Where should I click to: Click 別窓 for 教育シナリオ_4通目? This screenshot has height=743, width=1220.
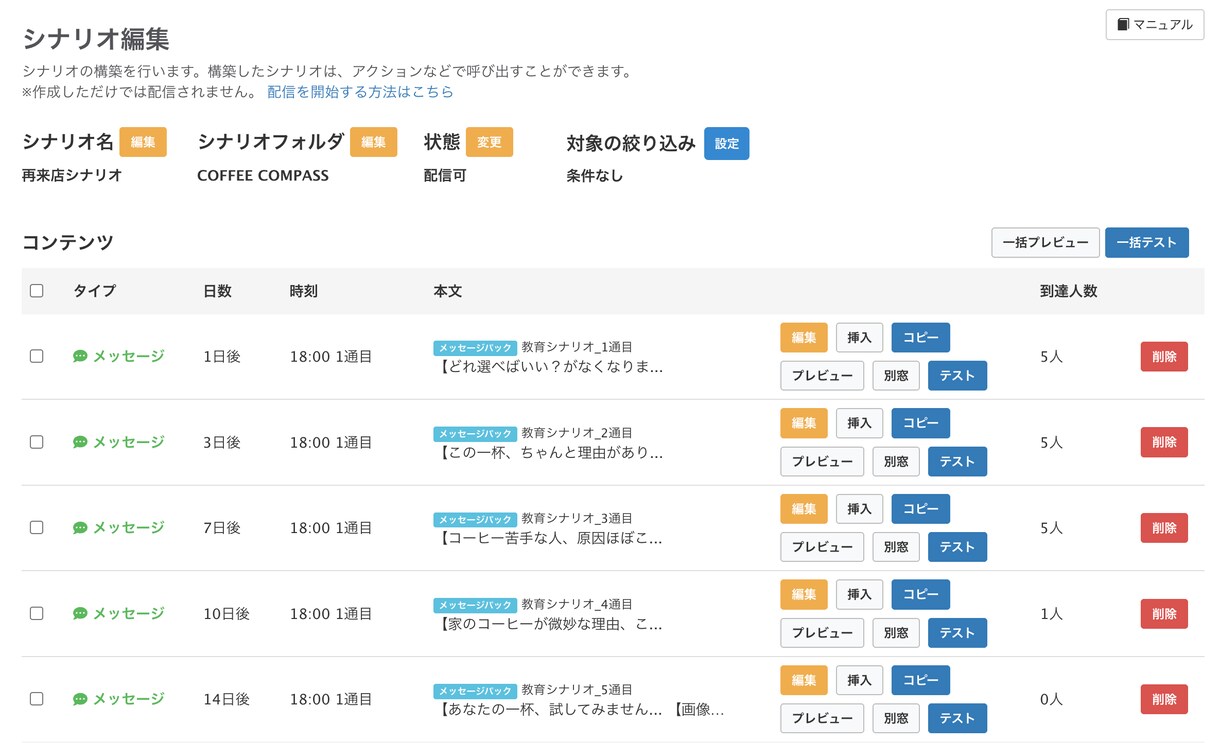[896, 632]
